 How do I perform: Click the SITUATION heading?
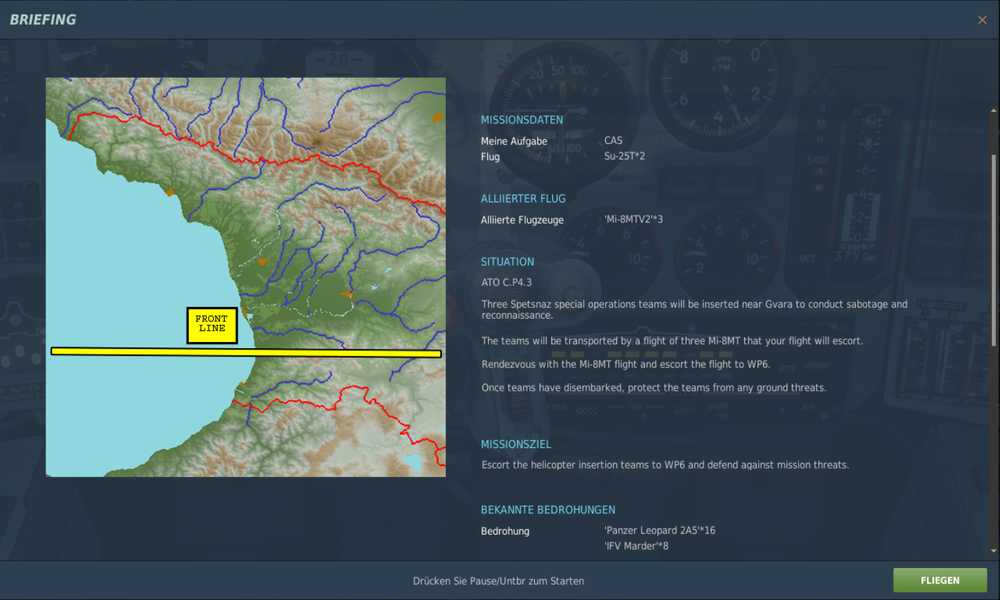[508, 262]
